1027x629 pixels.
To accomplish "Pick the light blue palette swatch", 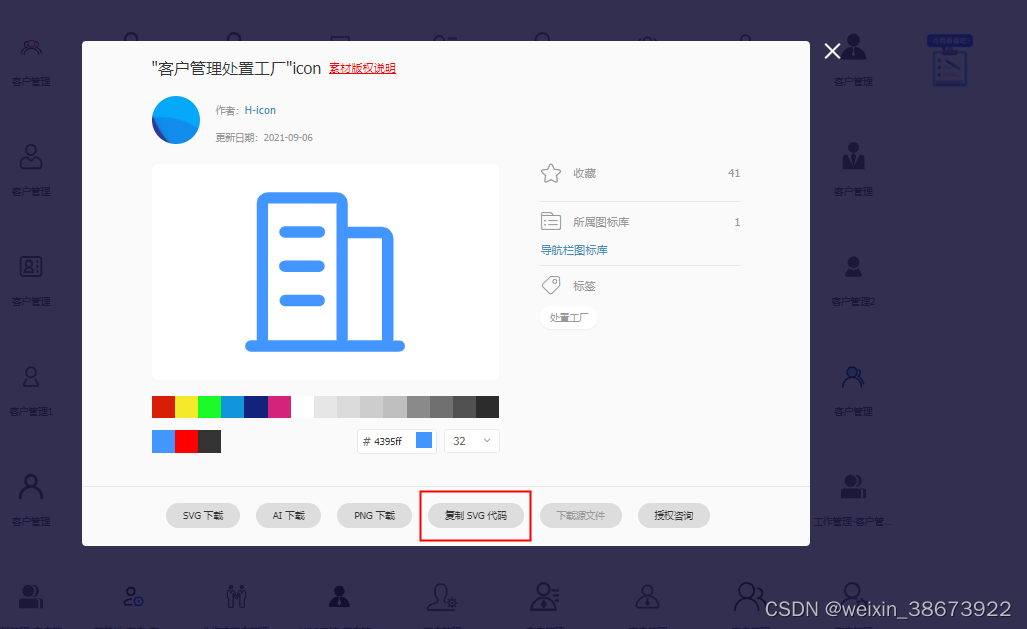I will [233, 407].
